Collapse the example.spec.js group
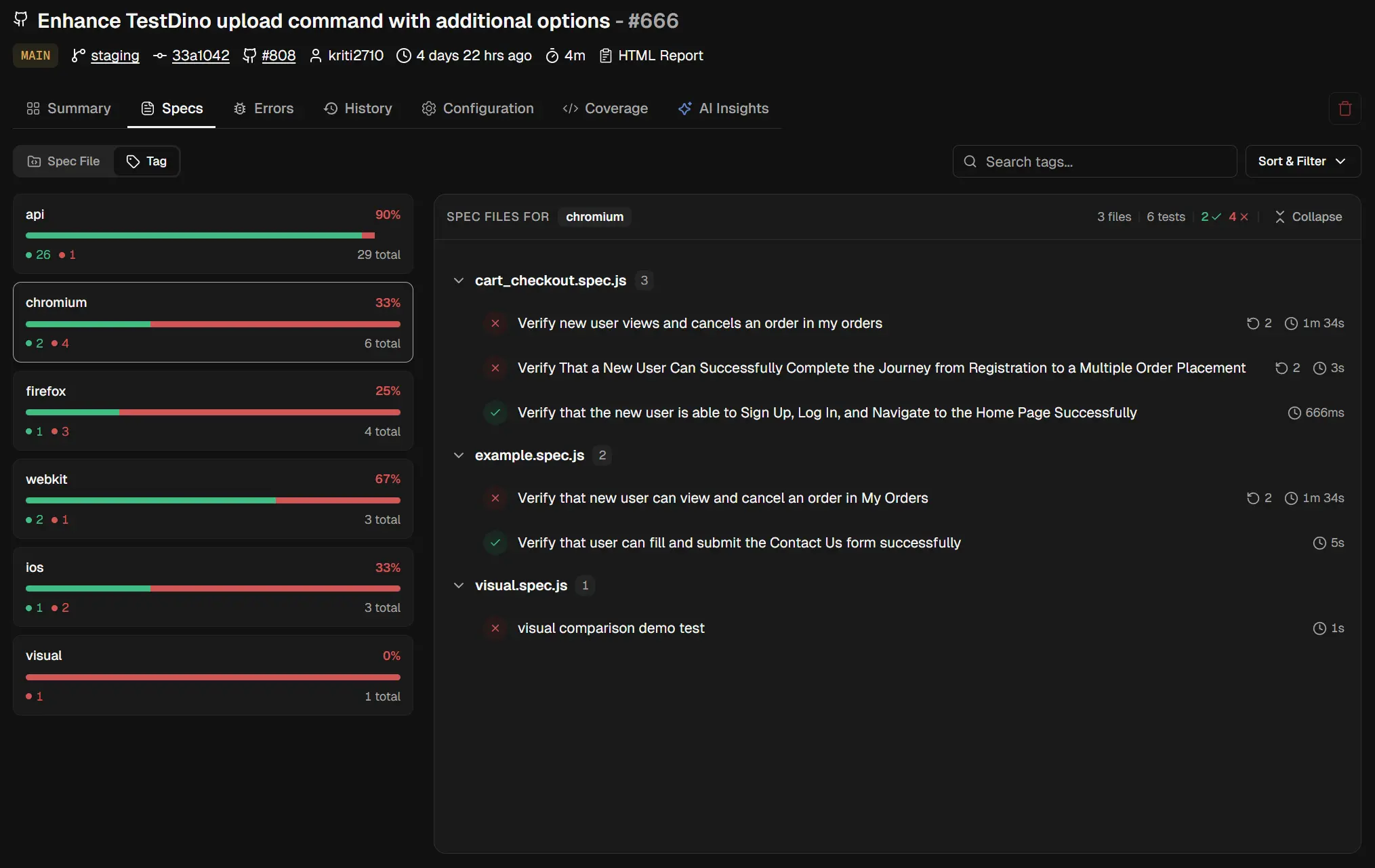This screenshot has height=868, width=1375. [458, 455]
